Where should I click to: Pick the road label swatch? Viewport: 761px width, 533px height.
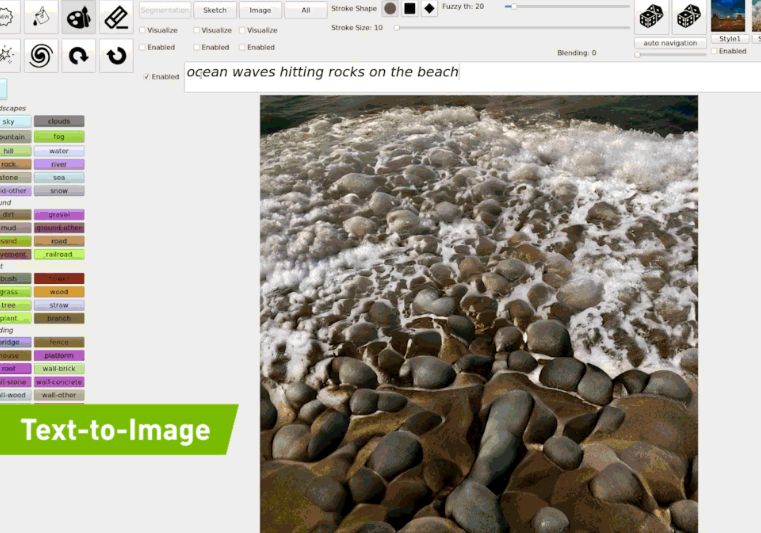pos(59,241)
